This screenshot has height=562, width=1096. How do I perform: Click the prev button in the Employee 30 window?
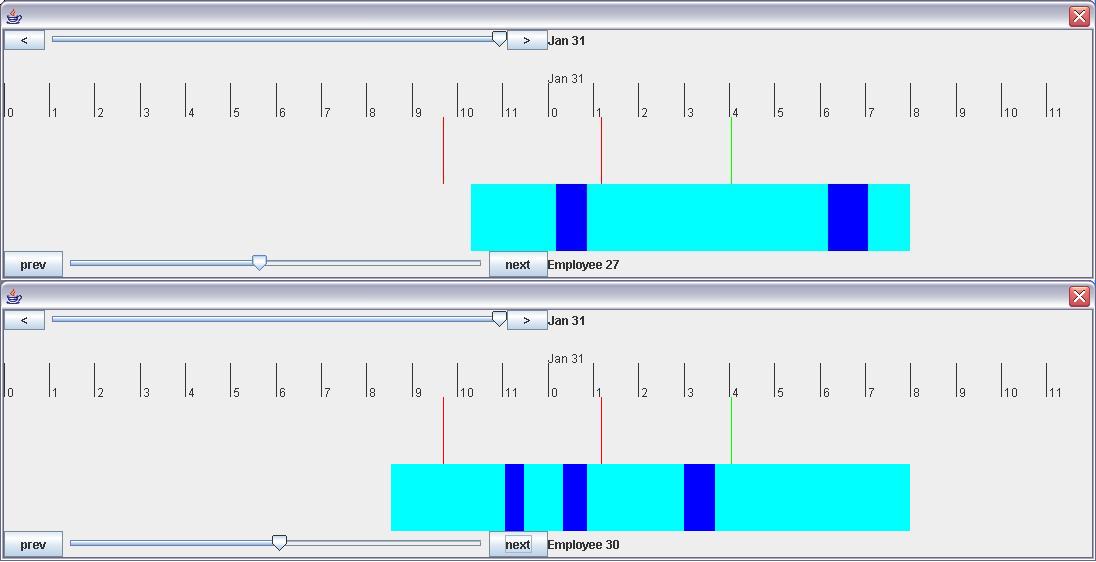[x=34, y=545]
